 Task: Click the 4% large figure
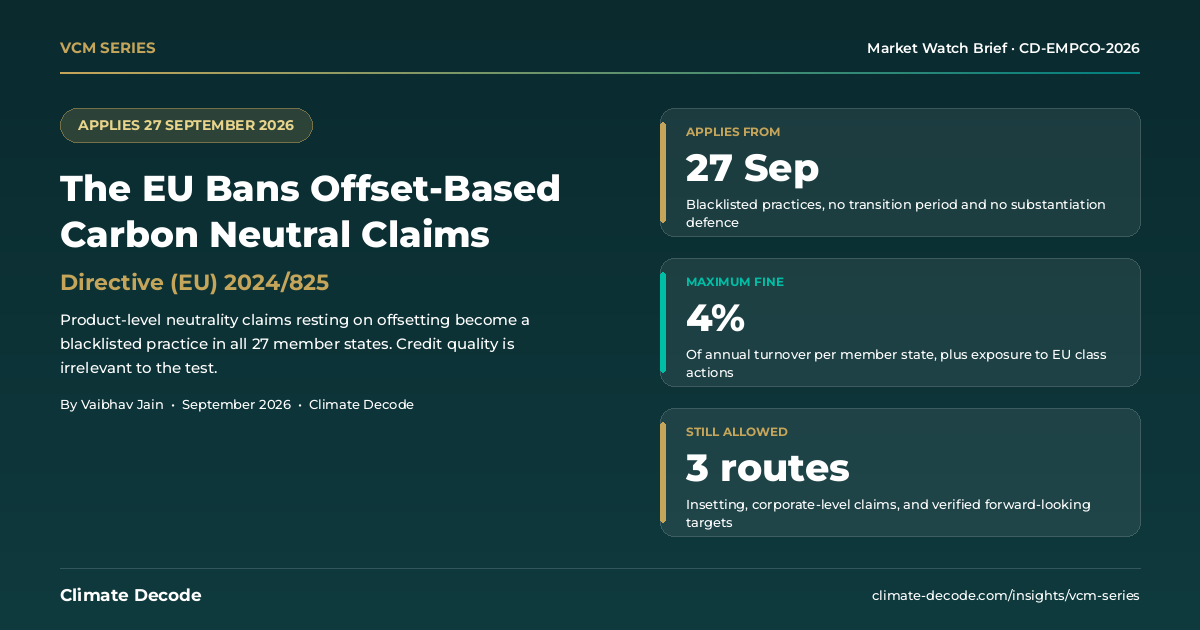[x=715, y=318]
